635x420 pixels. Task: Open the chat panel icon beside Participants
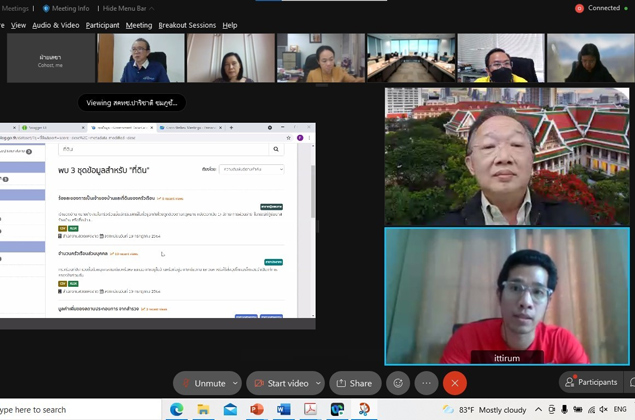(x=631, y=382)
